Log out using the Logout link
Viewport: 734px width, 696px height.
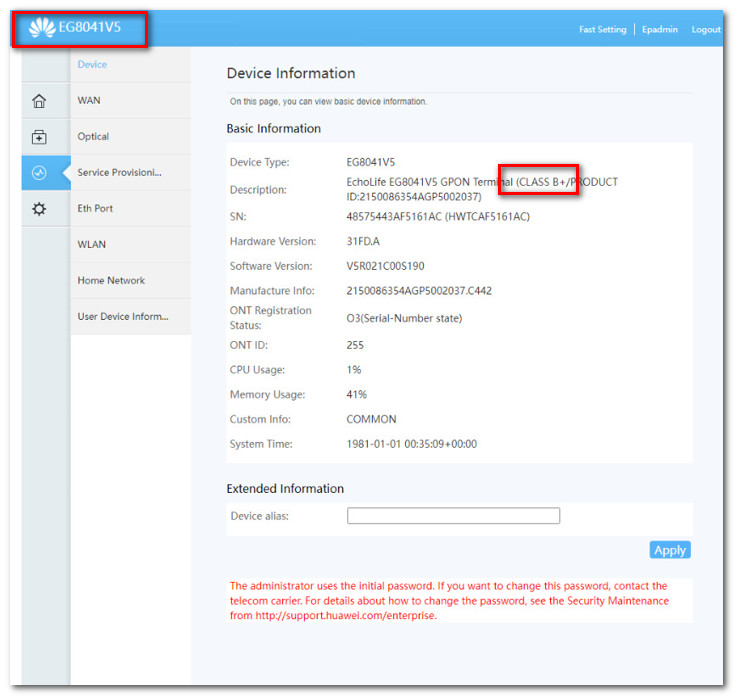click(x=705, y=30)
